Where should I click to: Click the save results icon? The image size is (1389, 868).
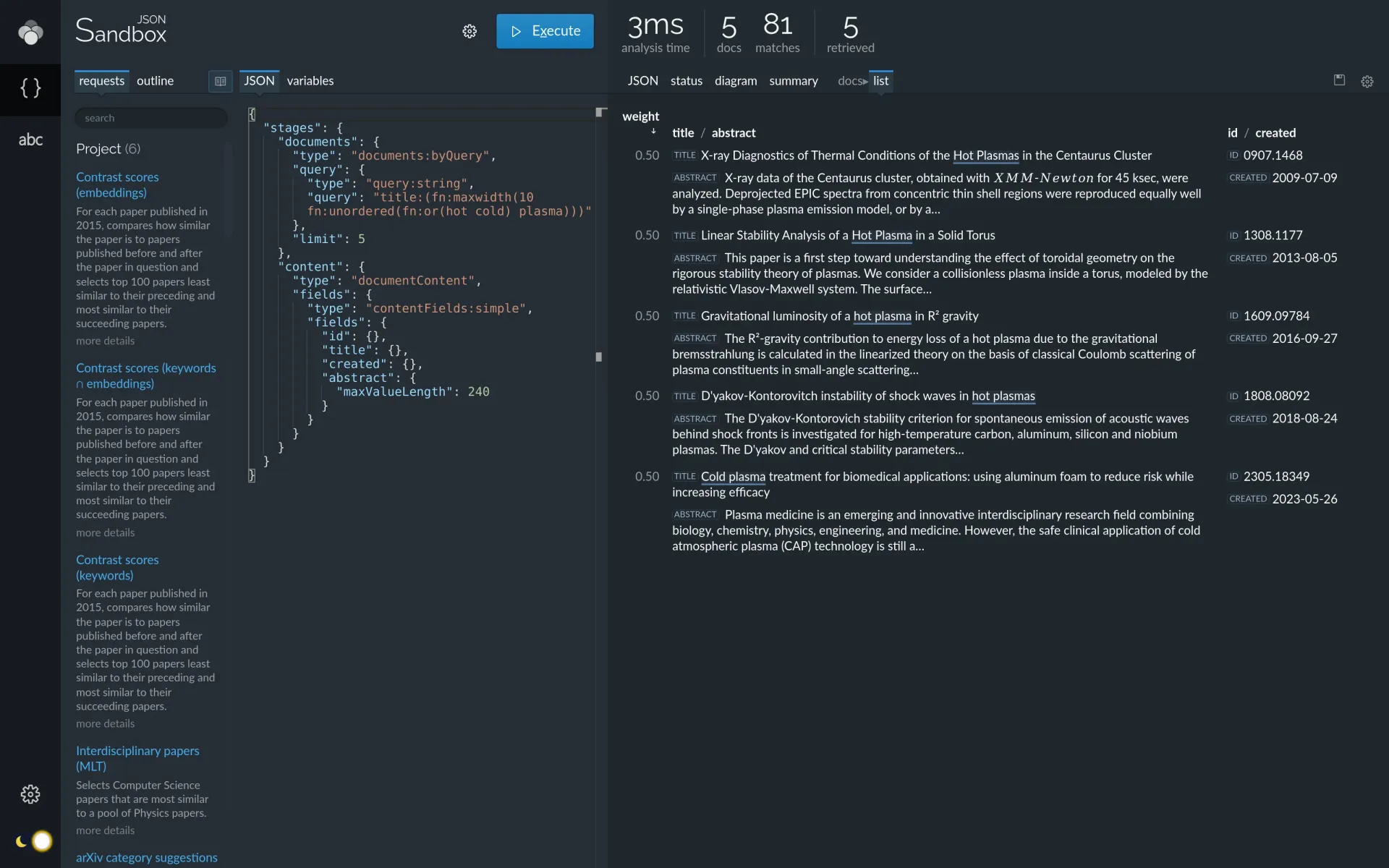(x=1339, y=80)
